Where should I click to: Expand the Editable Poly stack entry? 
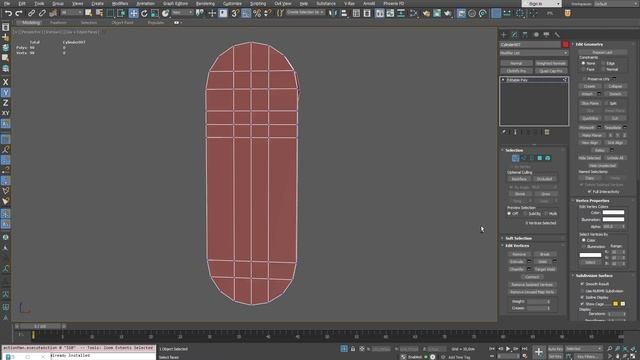point(503,80)
